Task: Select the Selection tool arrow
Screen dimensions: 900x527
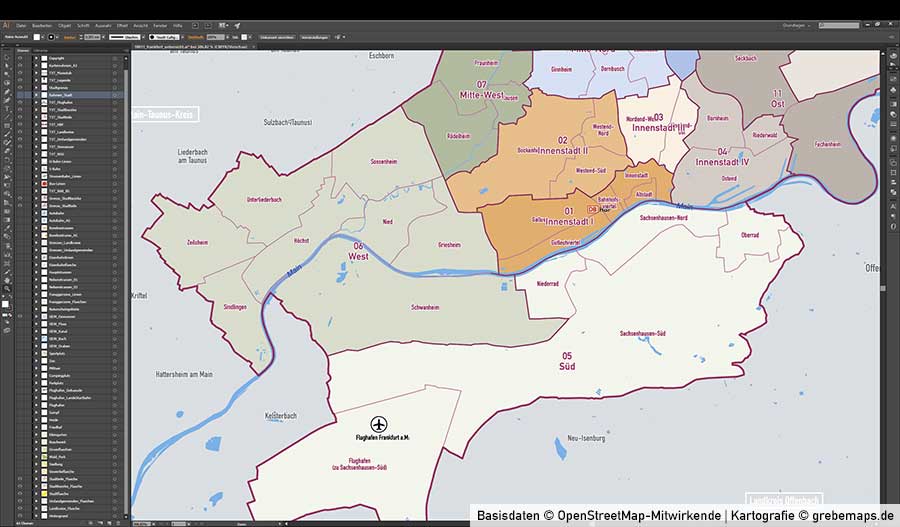Action: (x=7, y=57)
